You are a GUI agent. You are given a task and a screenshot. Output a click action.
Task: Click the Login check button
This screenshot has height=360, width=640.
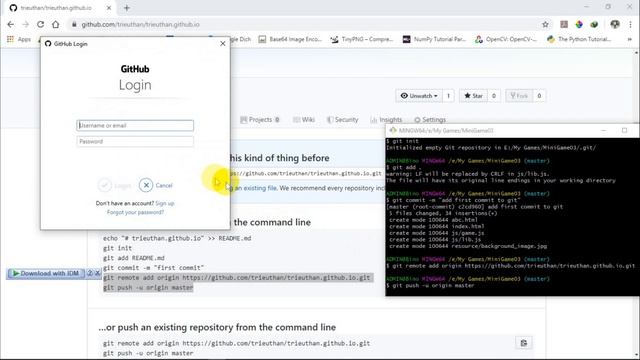[114, 185]
